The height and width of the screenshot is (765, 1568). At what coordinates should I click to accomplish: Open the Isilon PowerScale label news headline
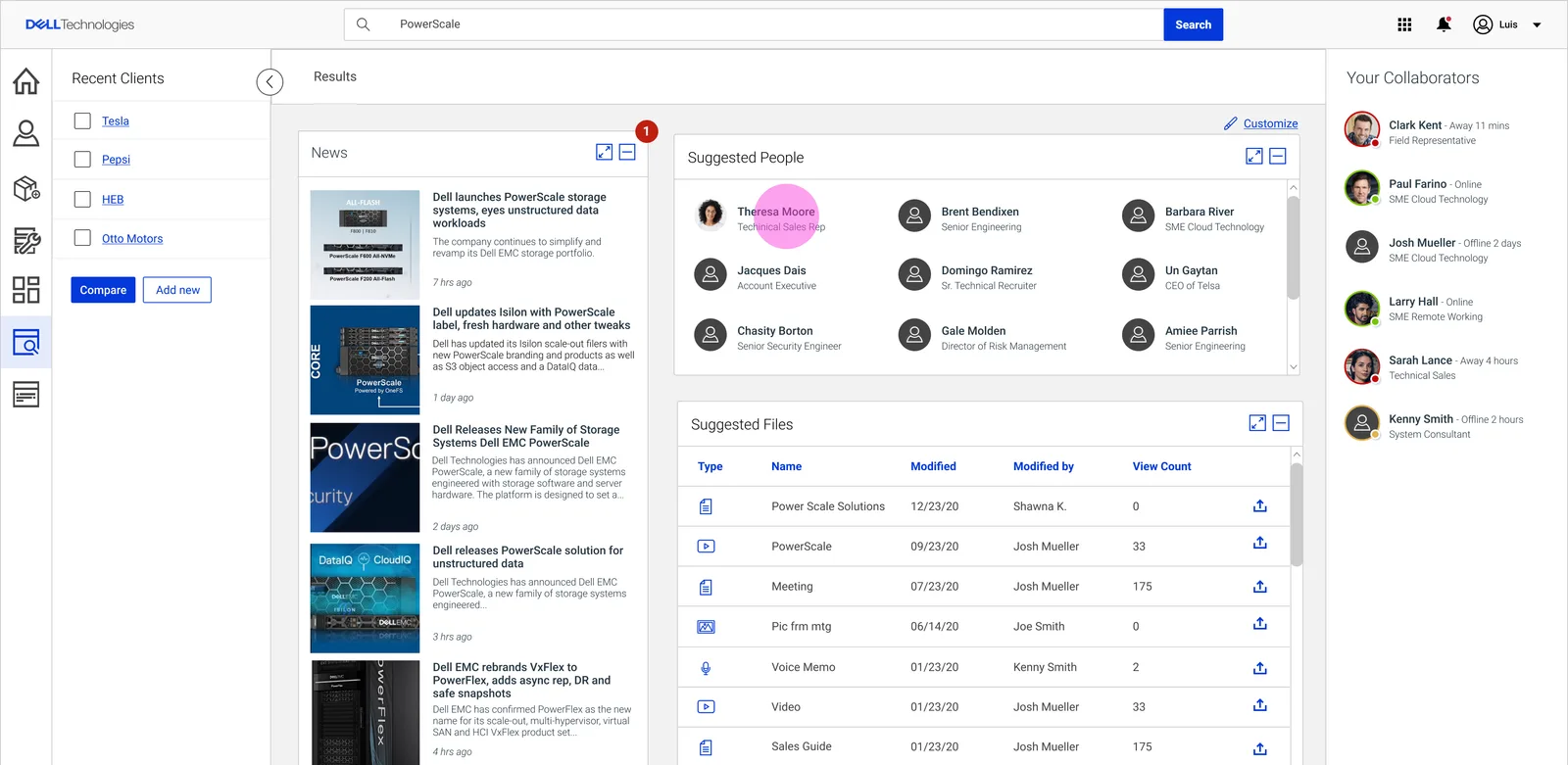click(531, 318)
